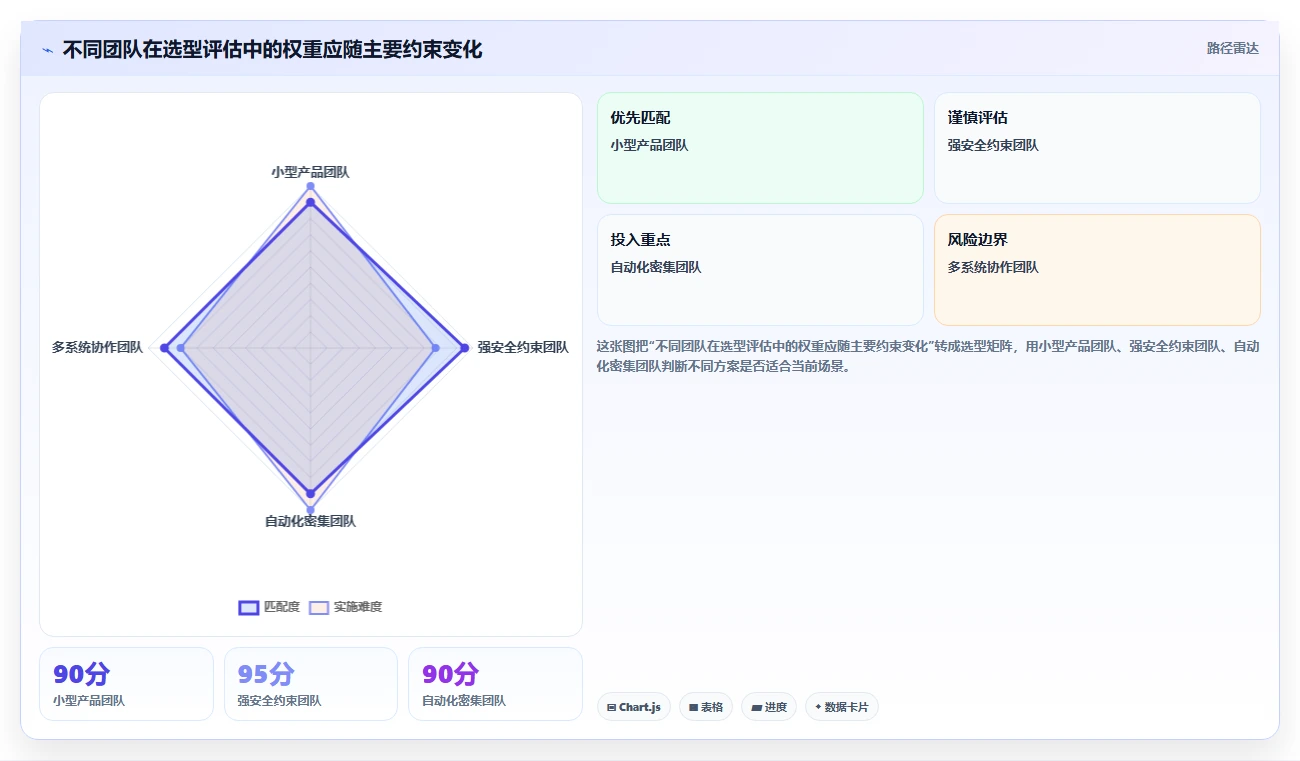Click the 90分 自动化密集团队 score card

tap(495, 684)
